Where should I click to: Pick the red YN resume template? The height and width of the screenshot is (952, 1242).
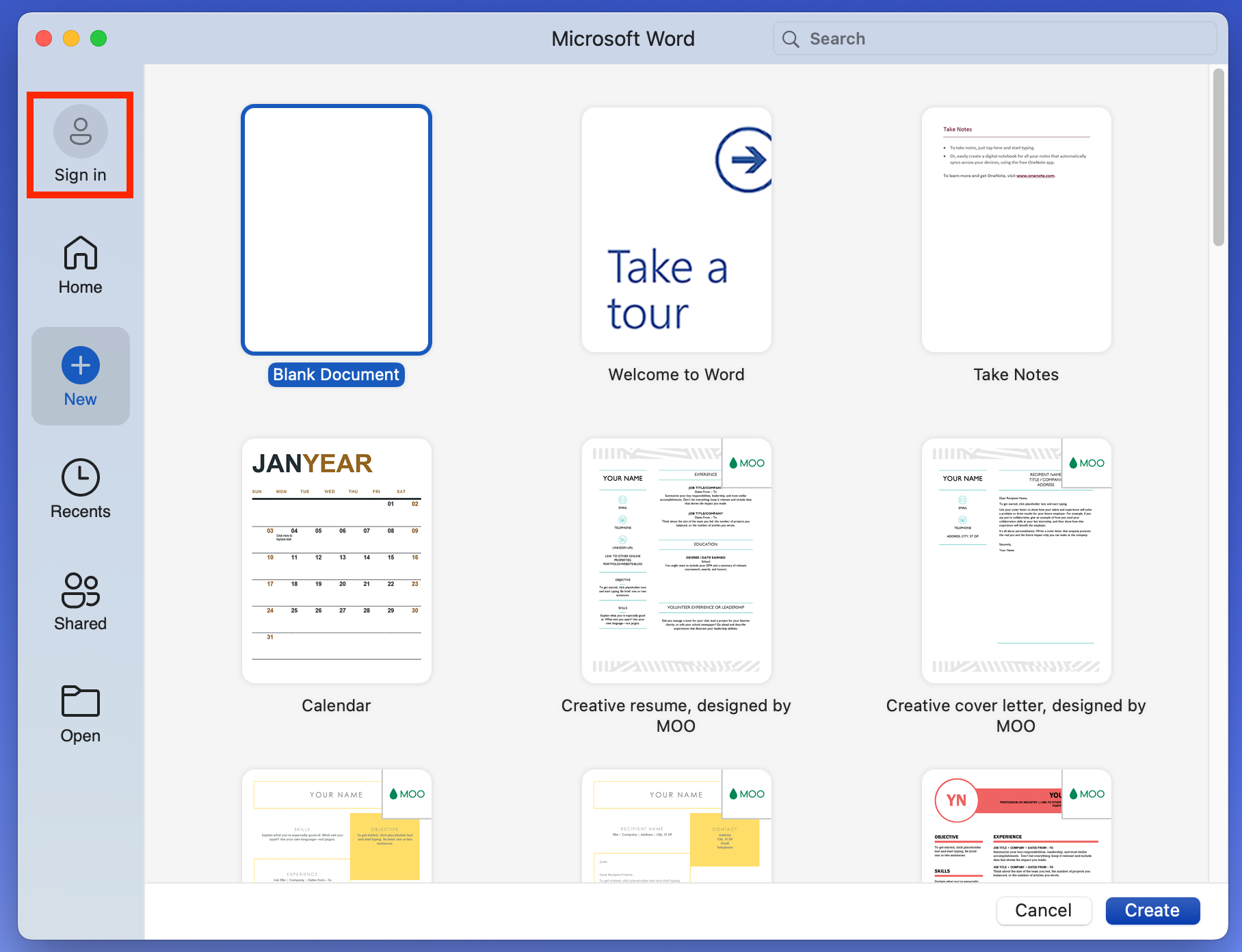point(1016,826)
